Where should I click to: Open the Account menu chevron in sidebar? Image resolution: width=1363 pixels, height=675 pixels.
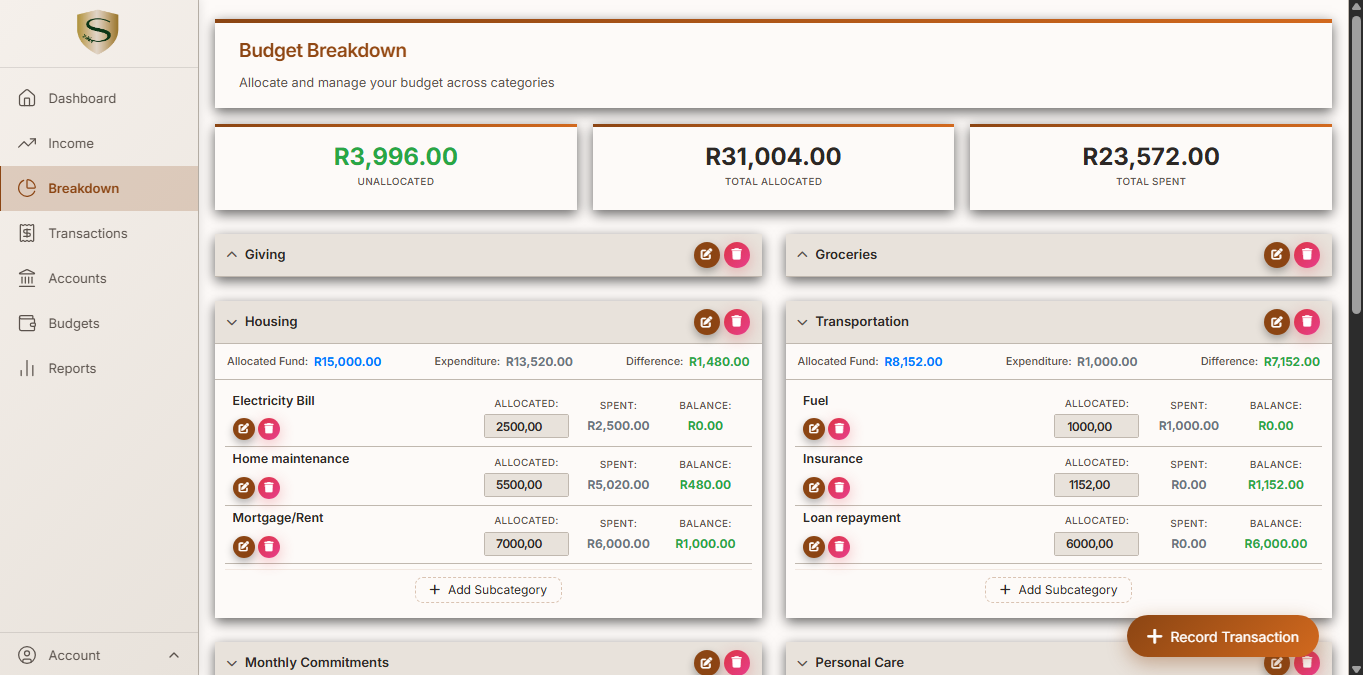pos(174,656)
